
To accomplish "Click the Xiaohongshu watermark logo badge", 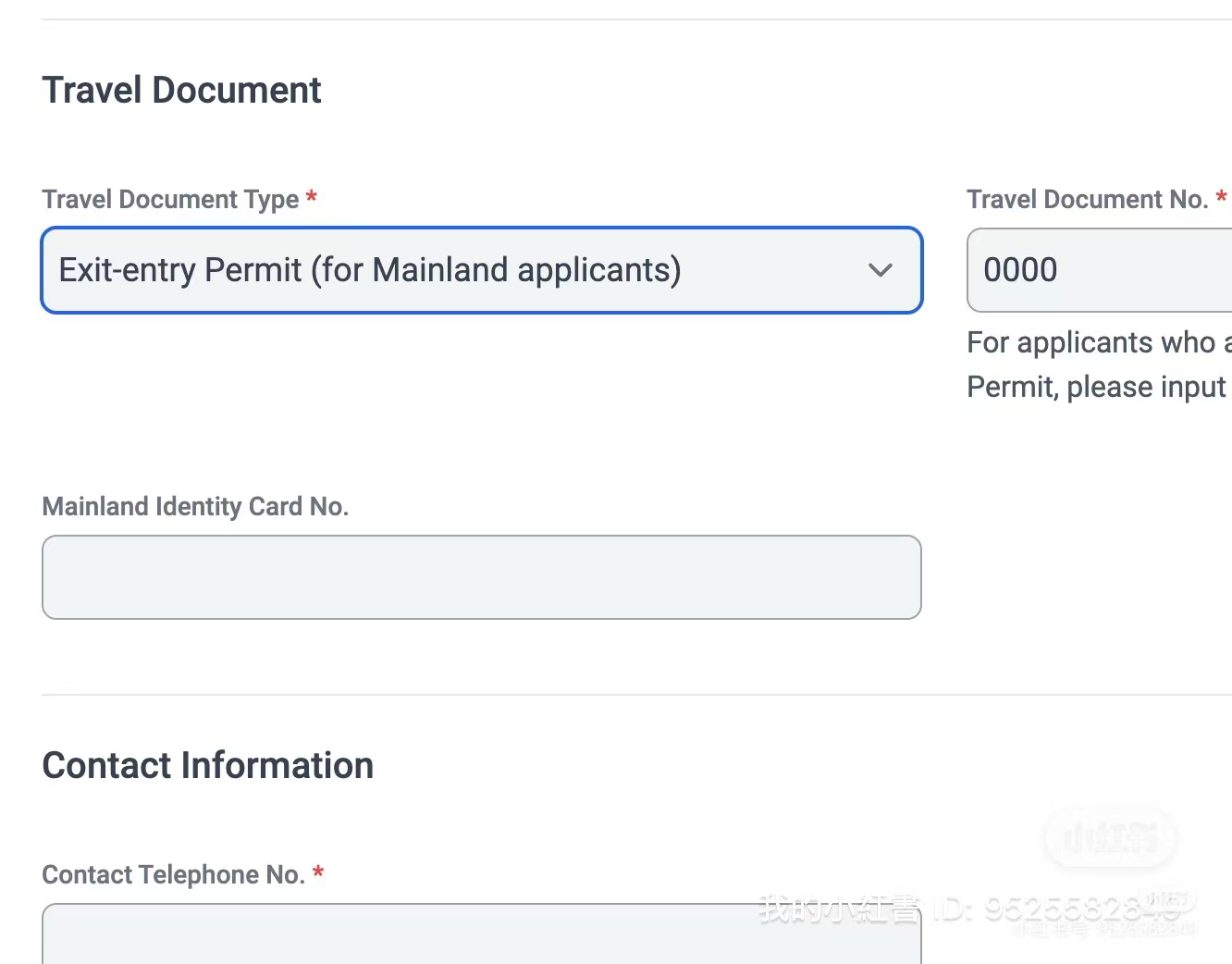I will click(x=1110, y=838).
